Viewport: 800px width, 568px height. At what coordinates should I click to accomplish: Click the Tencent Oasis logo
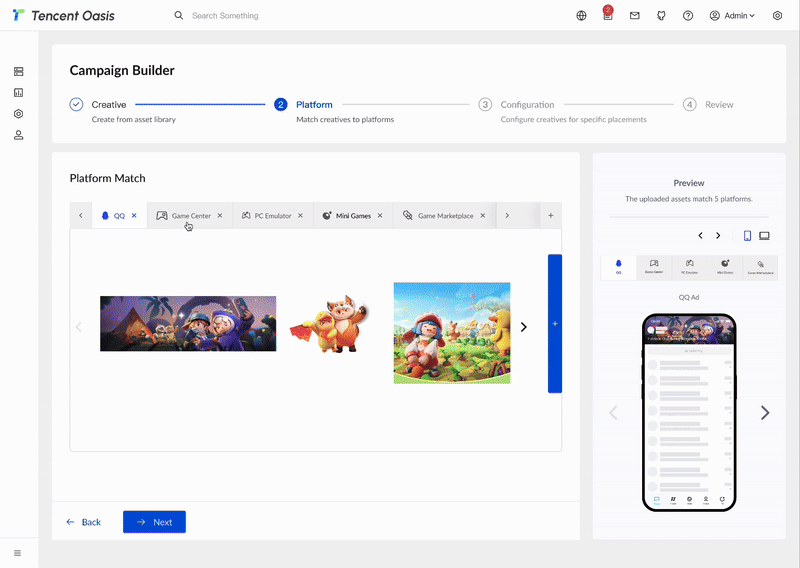point(64,15)
